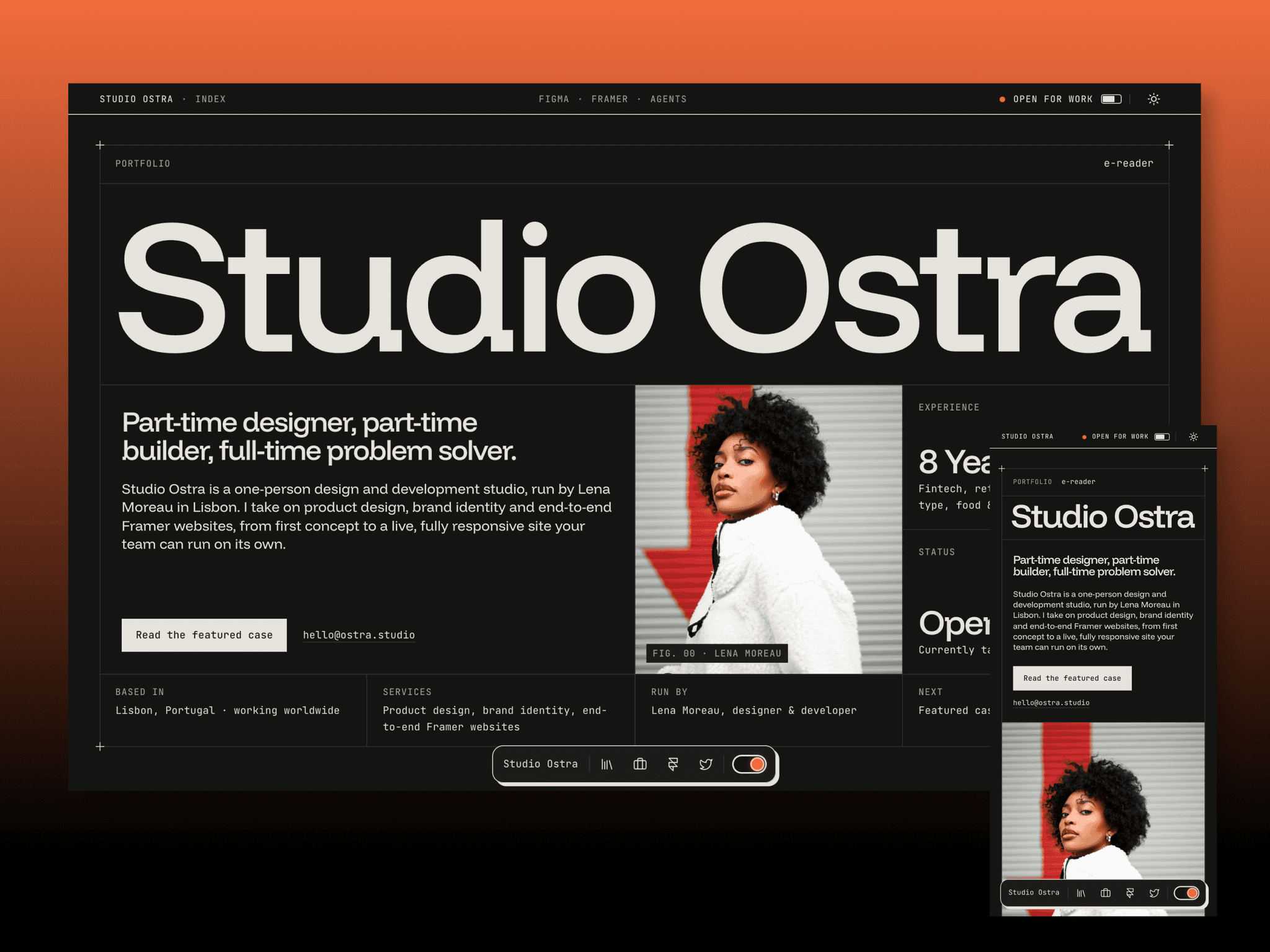Click the STATUS label in the desktop panel
The width and height of the screenshot is (1270, 952).
[x=936, y=552]
